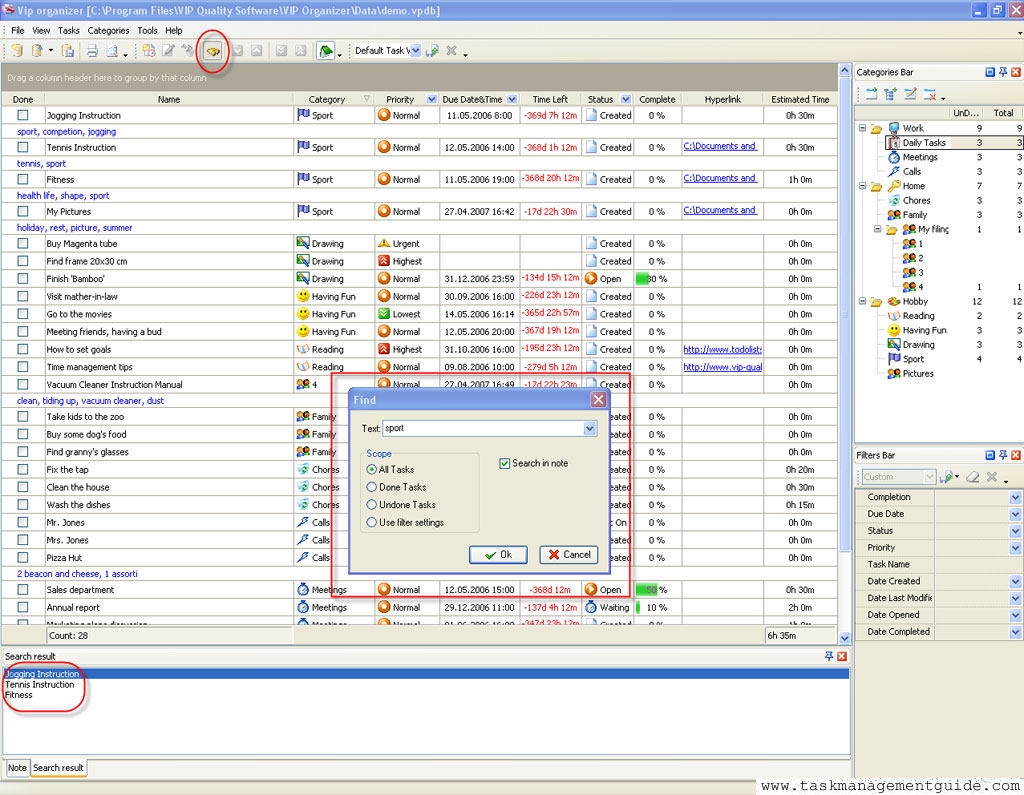The height and width of the screenshot is (795, 1024).
Task: Click the Edit category pencil icon
Action: 910,94
